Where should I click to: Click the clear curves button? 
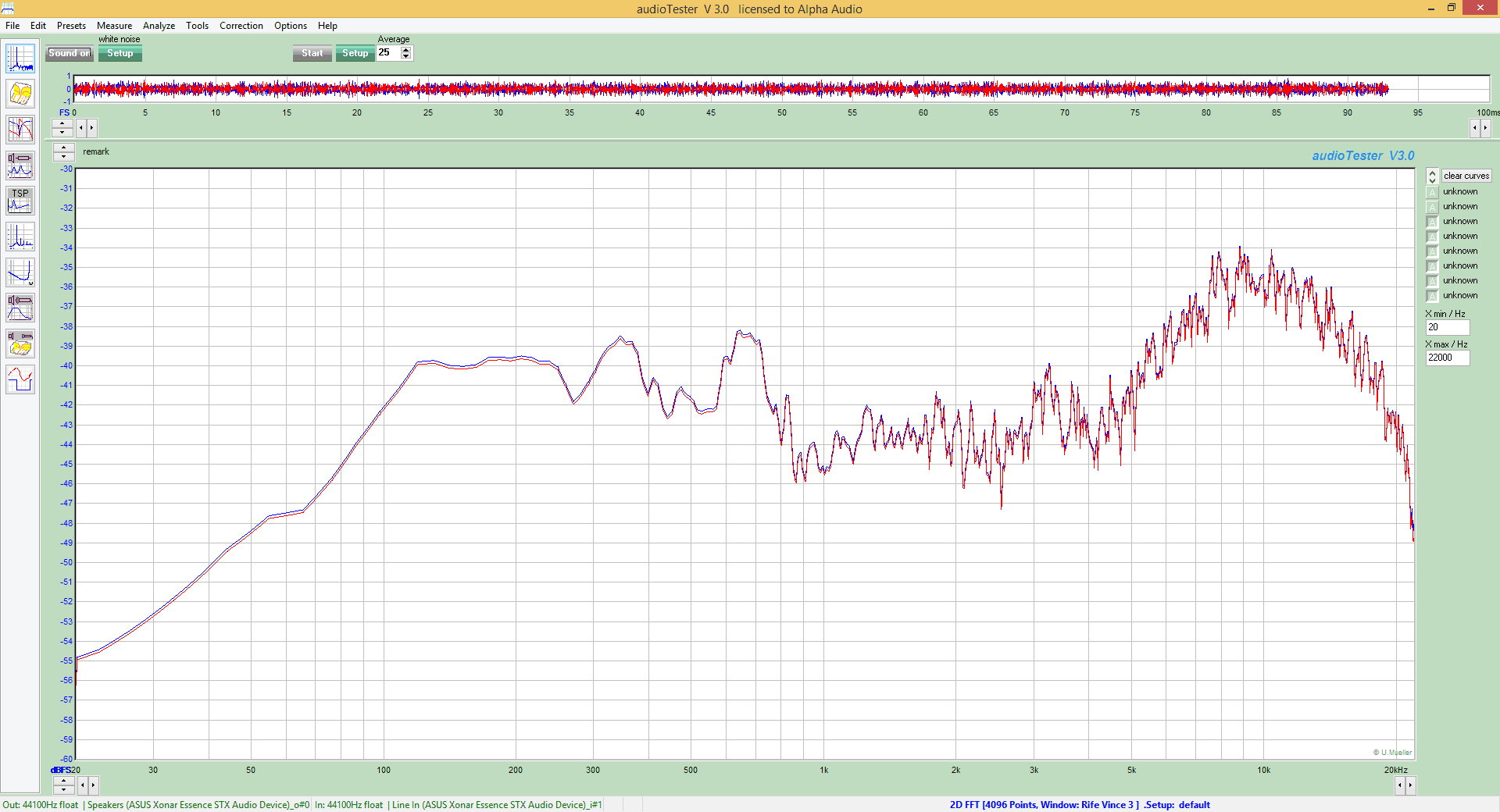(1466, 176)
